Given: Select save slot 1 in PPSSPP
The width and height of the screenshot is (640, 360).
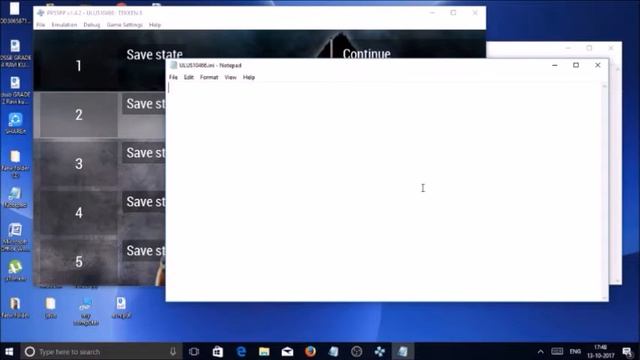Looking at the screenshot, I should 78,66.
